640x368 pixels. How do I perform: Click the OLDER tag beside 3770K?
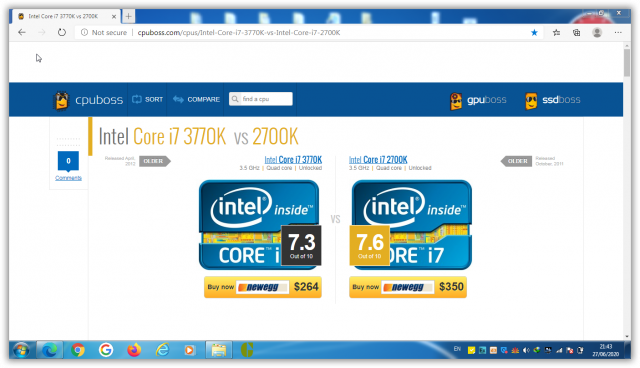point(155,161)
